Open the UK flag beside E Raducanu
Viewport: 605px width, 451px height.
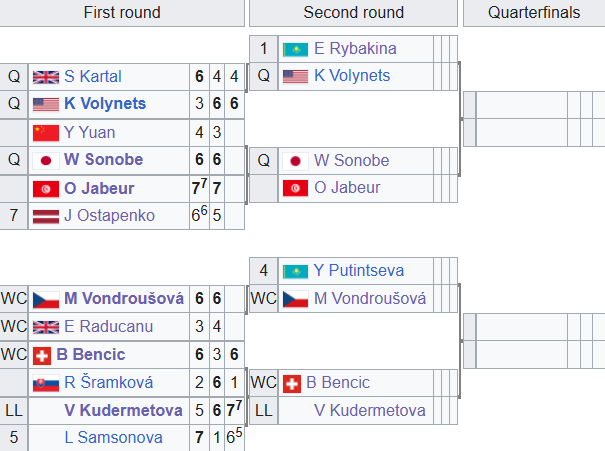tap(46, 326)
